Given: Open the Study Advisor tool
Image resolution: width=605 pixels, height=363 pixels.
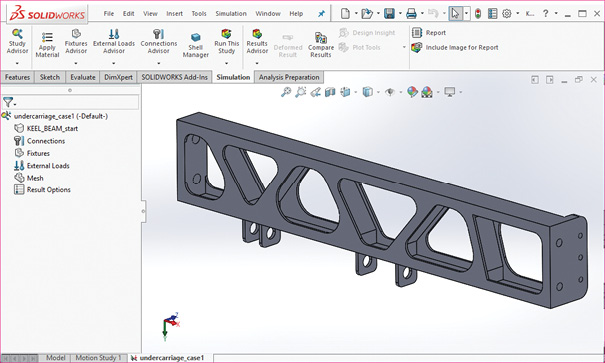Looking at the screenshot, I should point(17,41).
